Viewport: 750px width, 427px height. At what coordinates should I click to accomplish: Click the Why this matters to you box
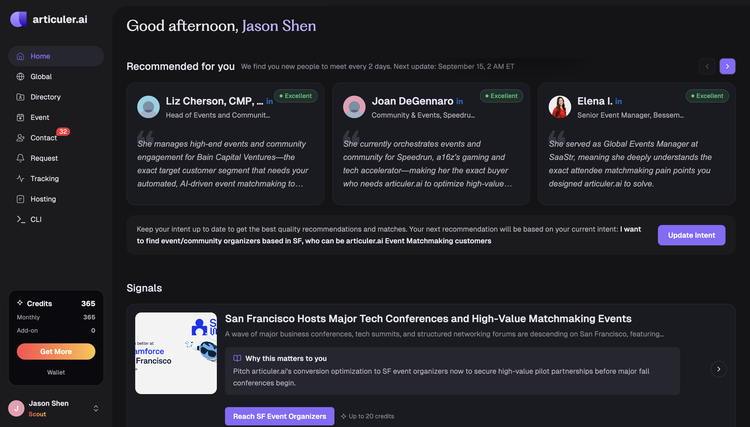(x=452, y=371)
